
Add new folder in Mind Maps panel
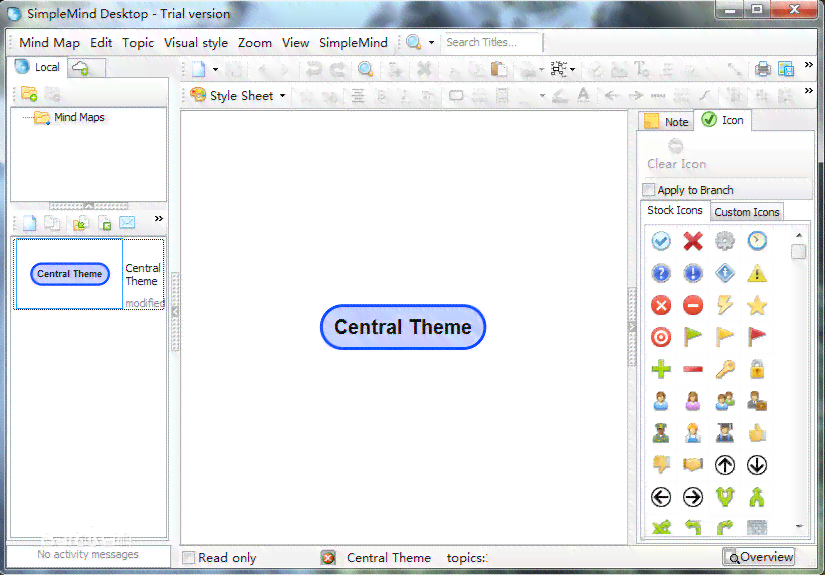[29, 94]
